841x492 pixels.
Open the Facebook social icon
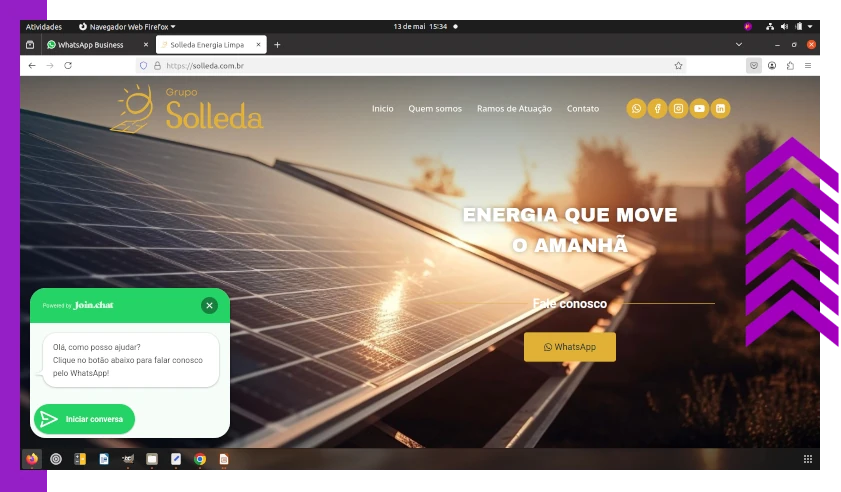[657, 108]
